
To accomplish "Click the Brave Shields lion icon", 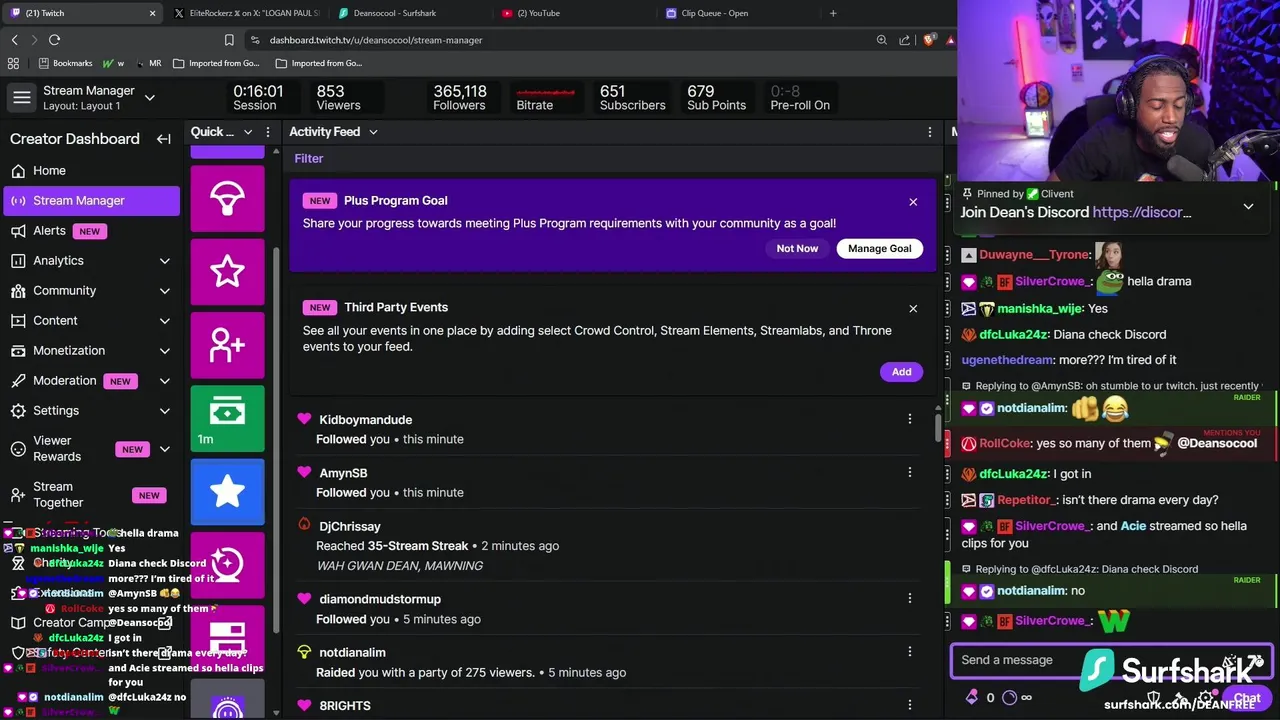I will tap(930, 40).
